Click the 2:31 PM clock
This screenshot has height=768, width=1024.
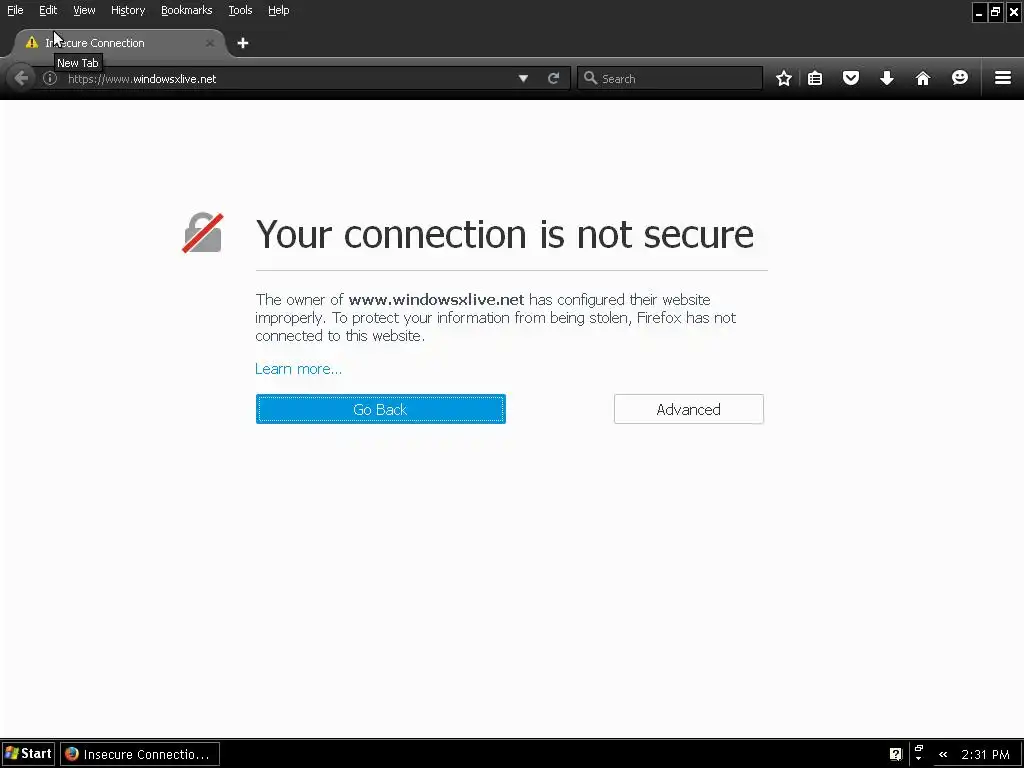[x=985, y=754]
